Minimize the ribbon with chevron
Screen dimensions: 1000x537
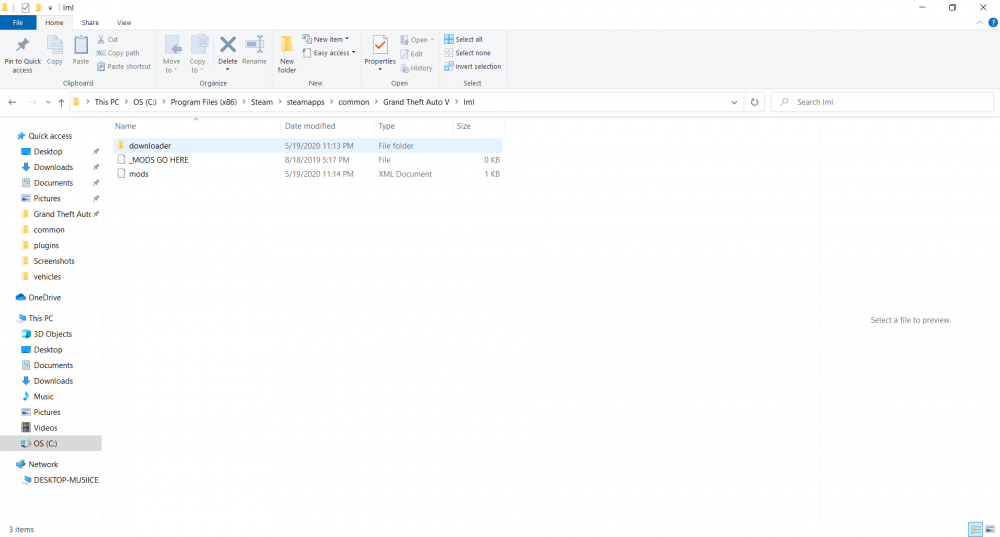[980, 23]
